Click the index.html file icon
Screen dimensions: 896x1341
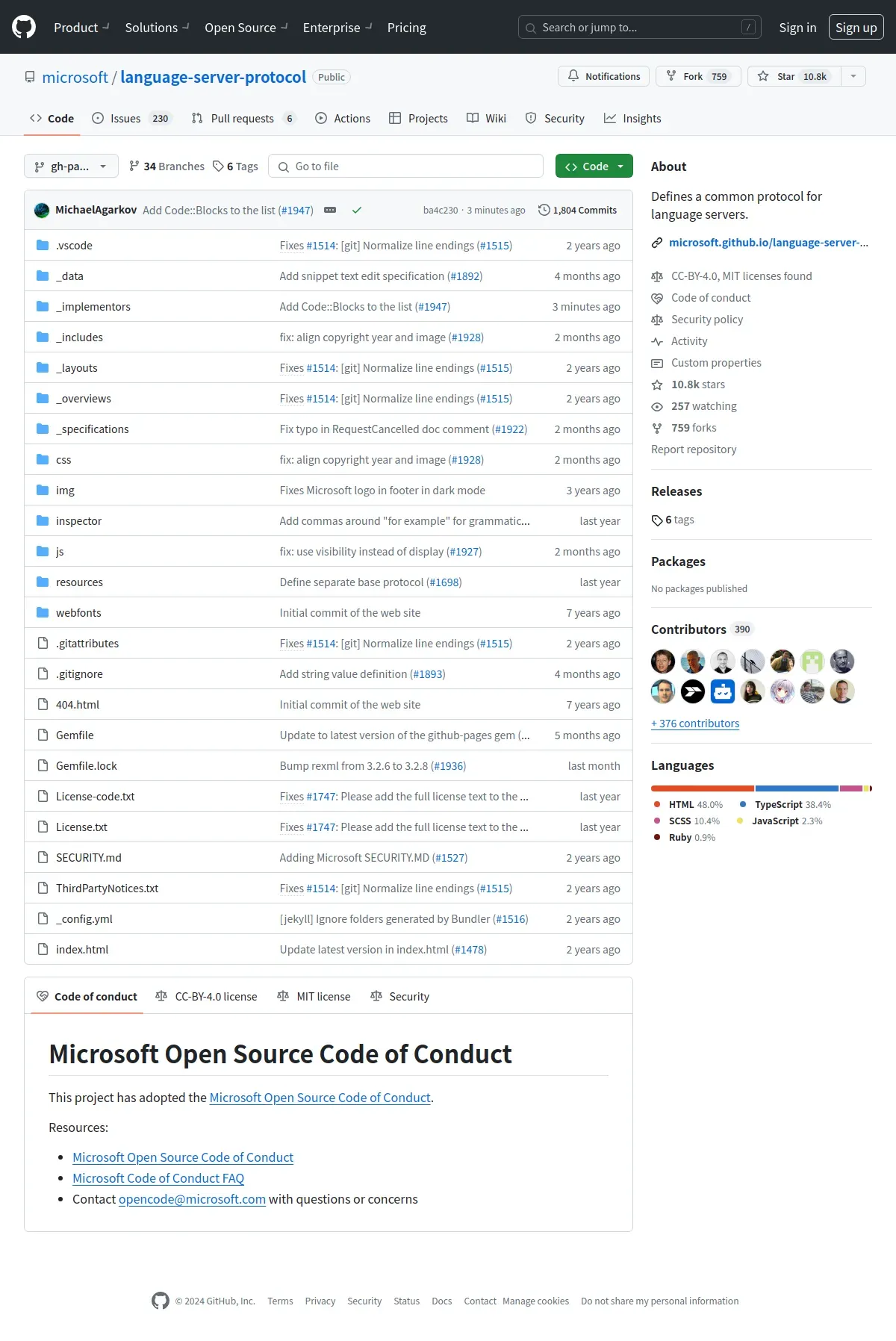[43, 950]
